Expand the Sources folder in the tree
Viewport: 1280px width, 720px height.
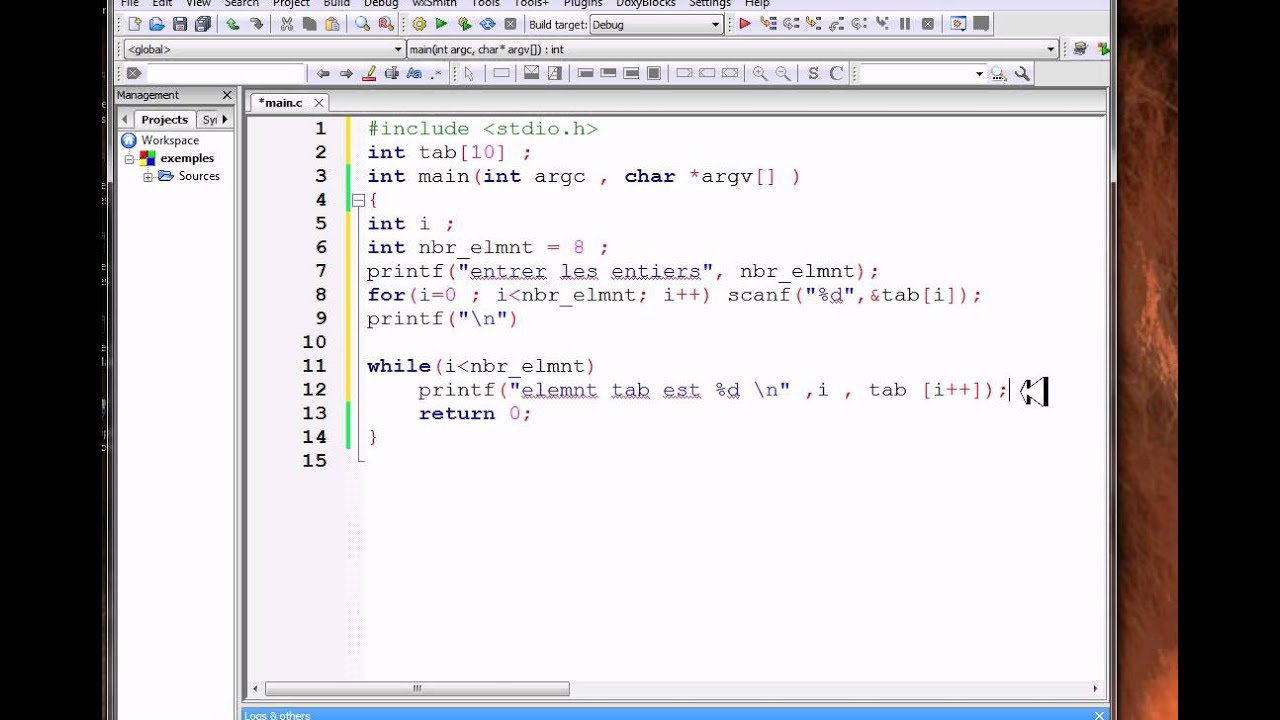pyautogui.click(x=148, y=176)
